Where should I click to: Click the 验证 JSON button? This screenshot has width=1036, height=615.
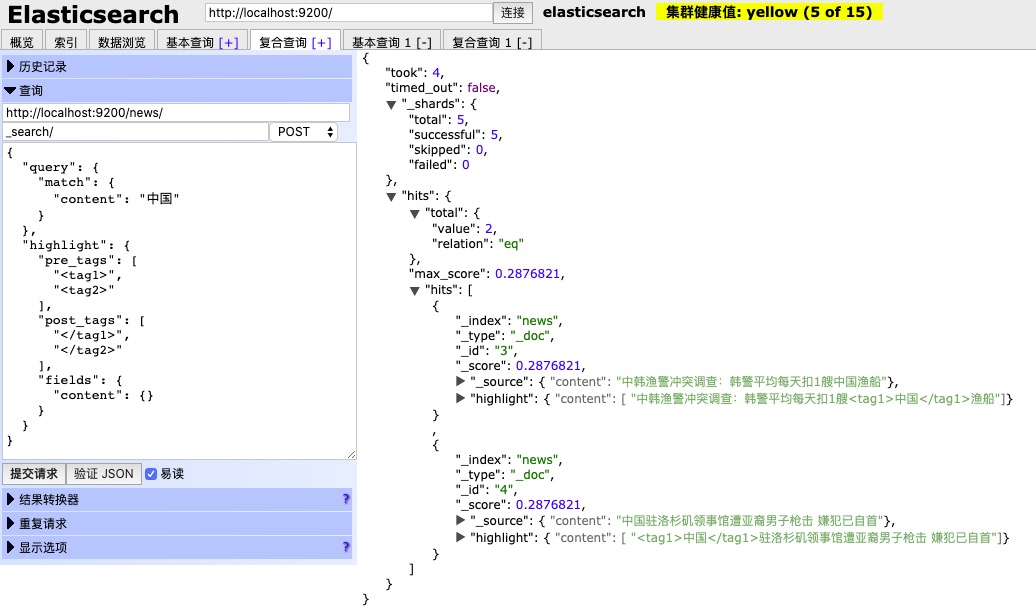(104, 474)
